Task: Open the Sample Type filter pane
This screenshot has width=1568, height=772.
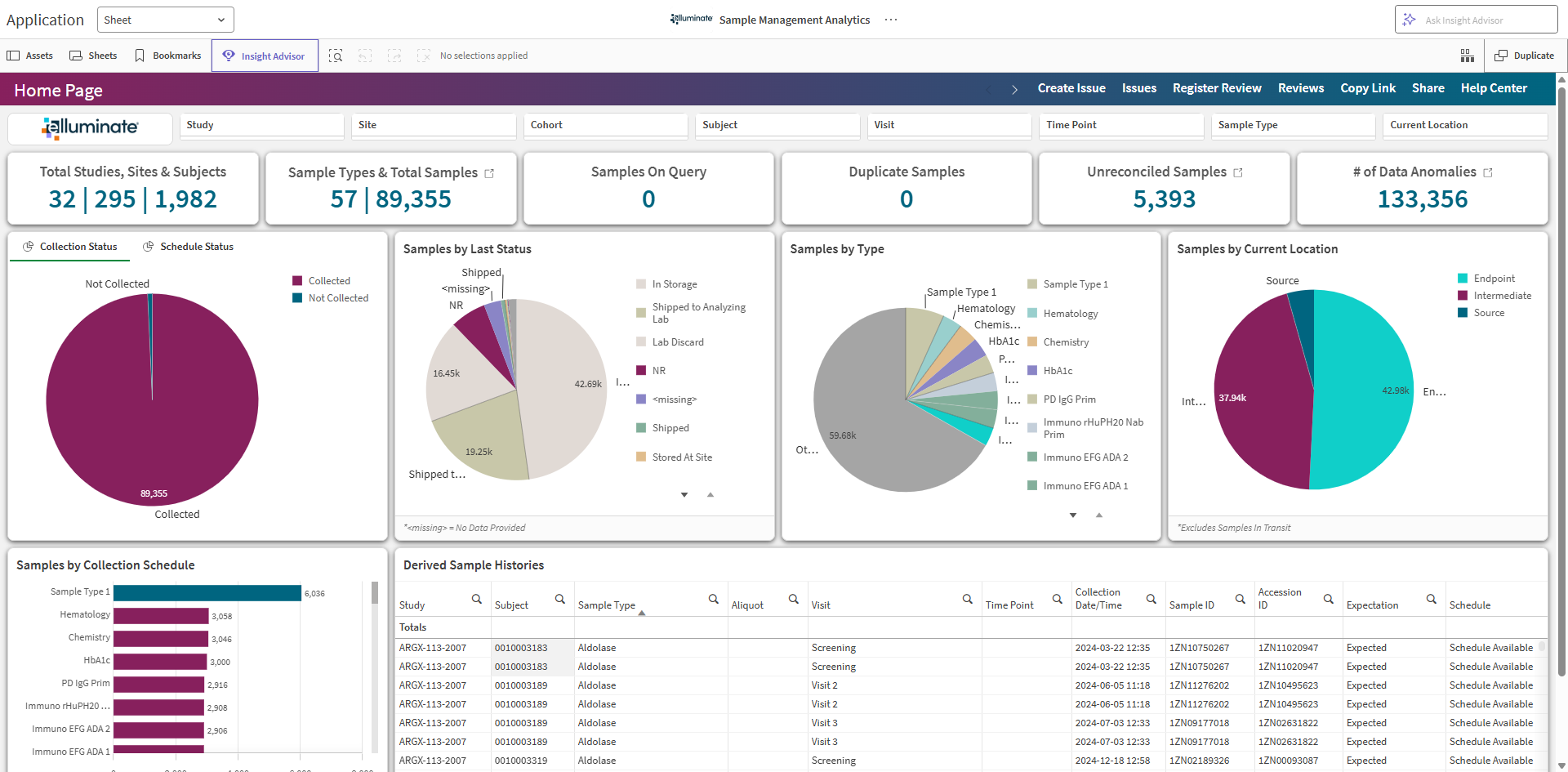Action: 1293,125
